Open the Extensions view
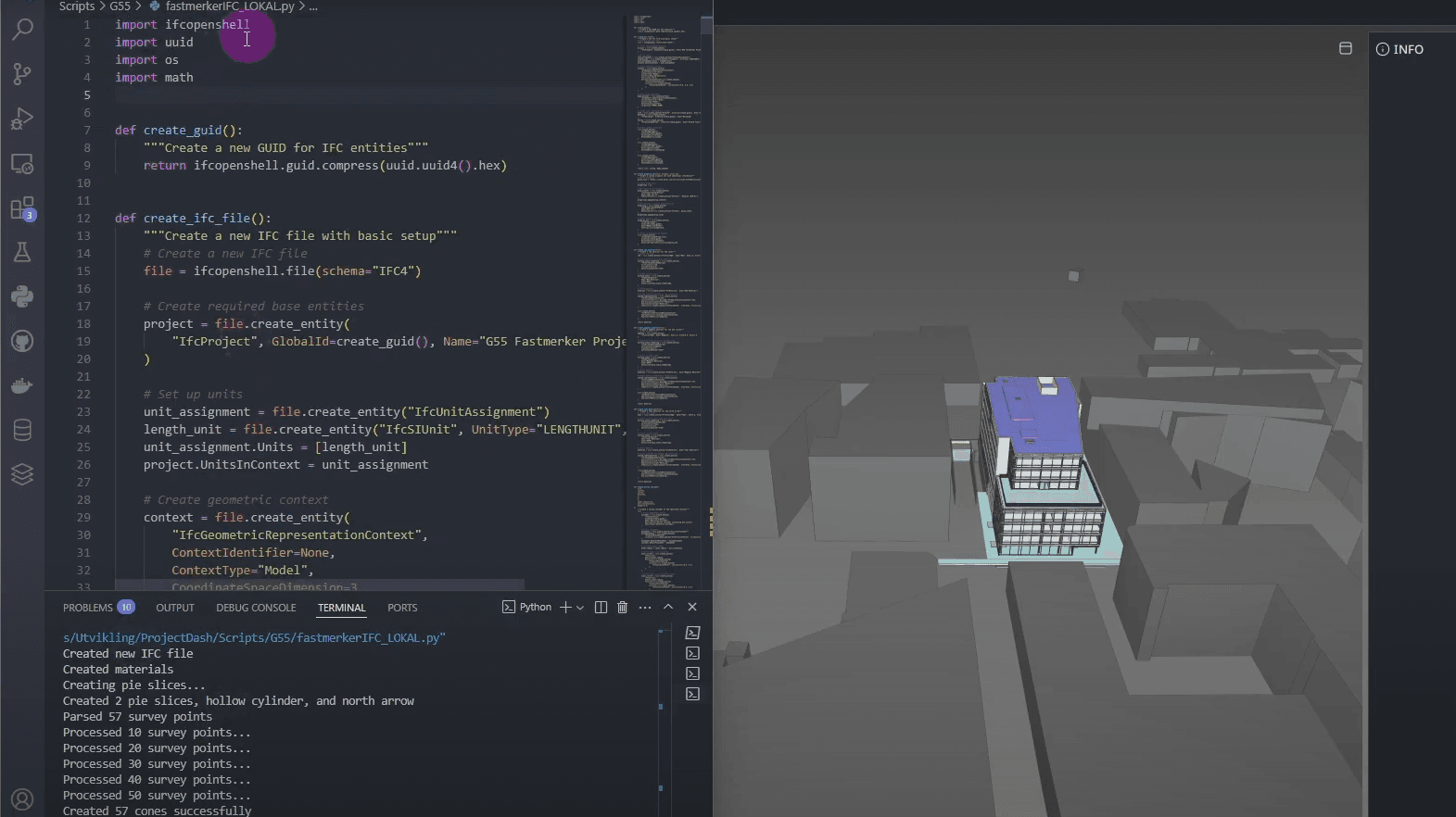 22,208
